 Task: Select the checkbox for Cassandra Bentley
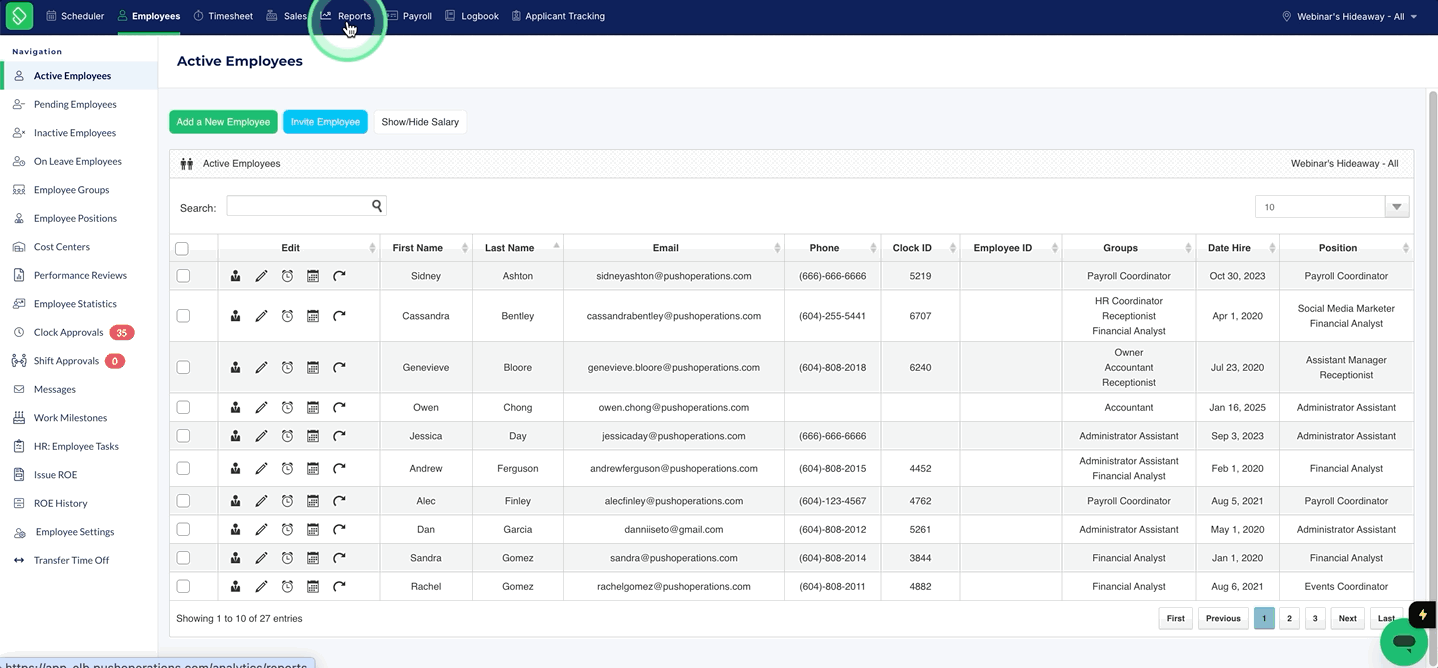(x=183, y=316)
